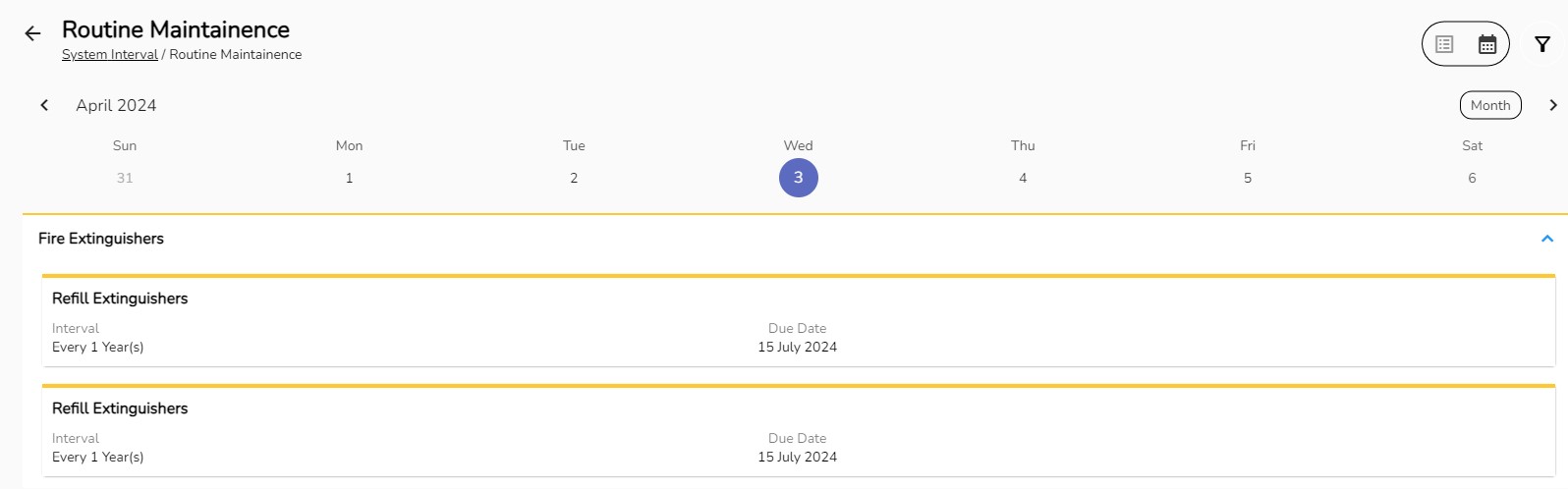
Task: Click April 2024 month label
Action: click(116, 105)
